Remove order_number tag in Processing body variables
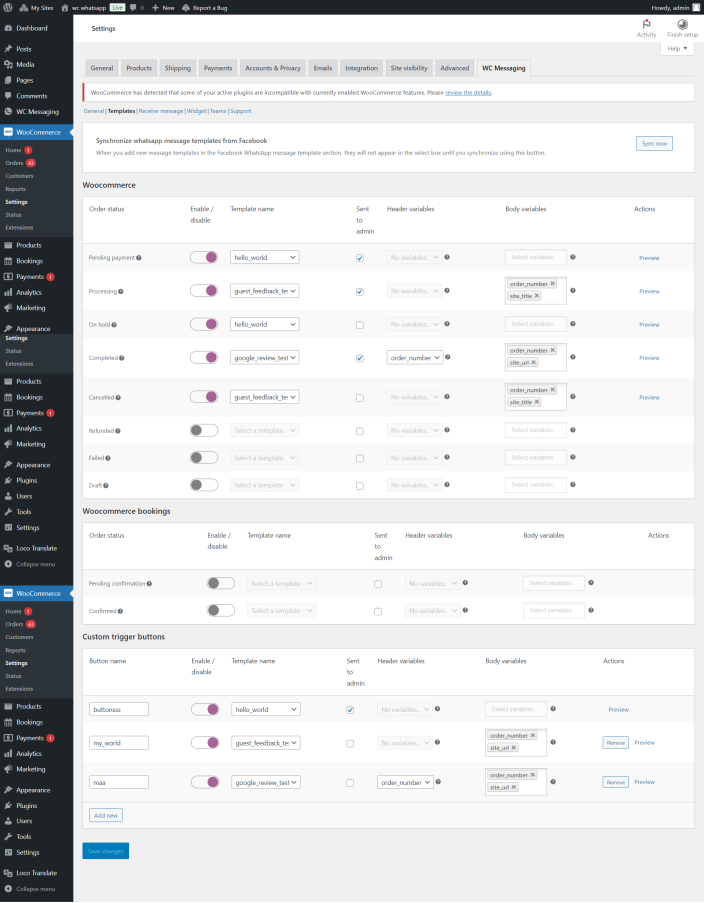 pyautogui.click(x=552, y=284)
